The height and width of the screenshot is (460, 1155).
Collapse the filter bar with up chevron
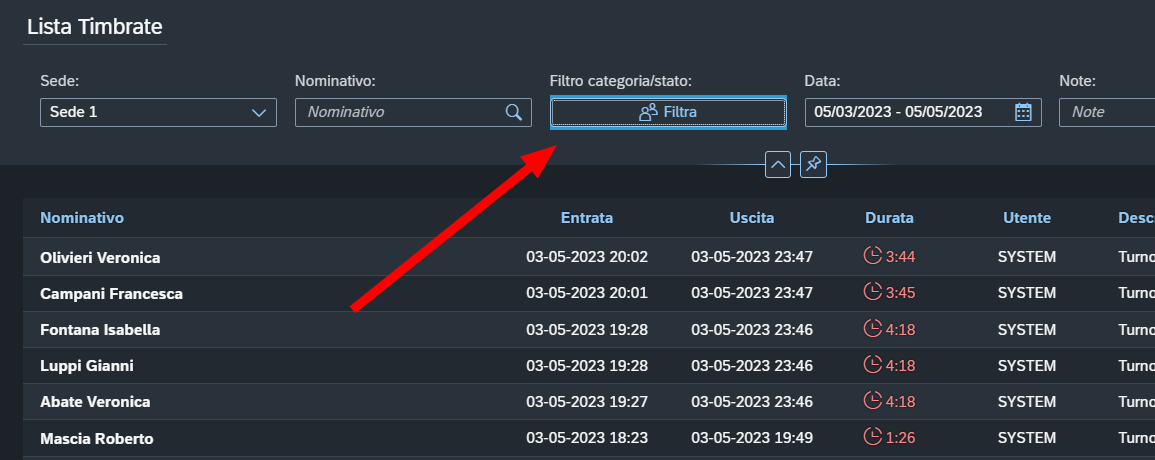coord(778,164)
